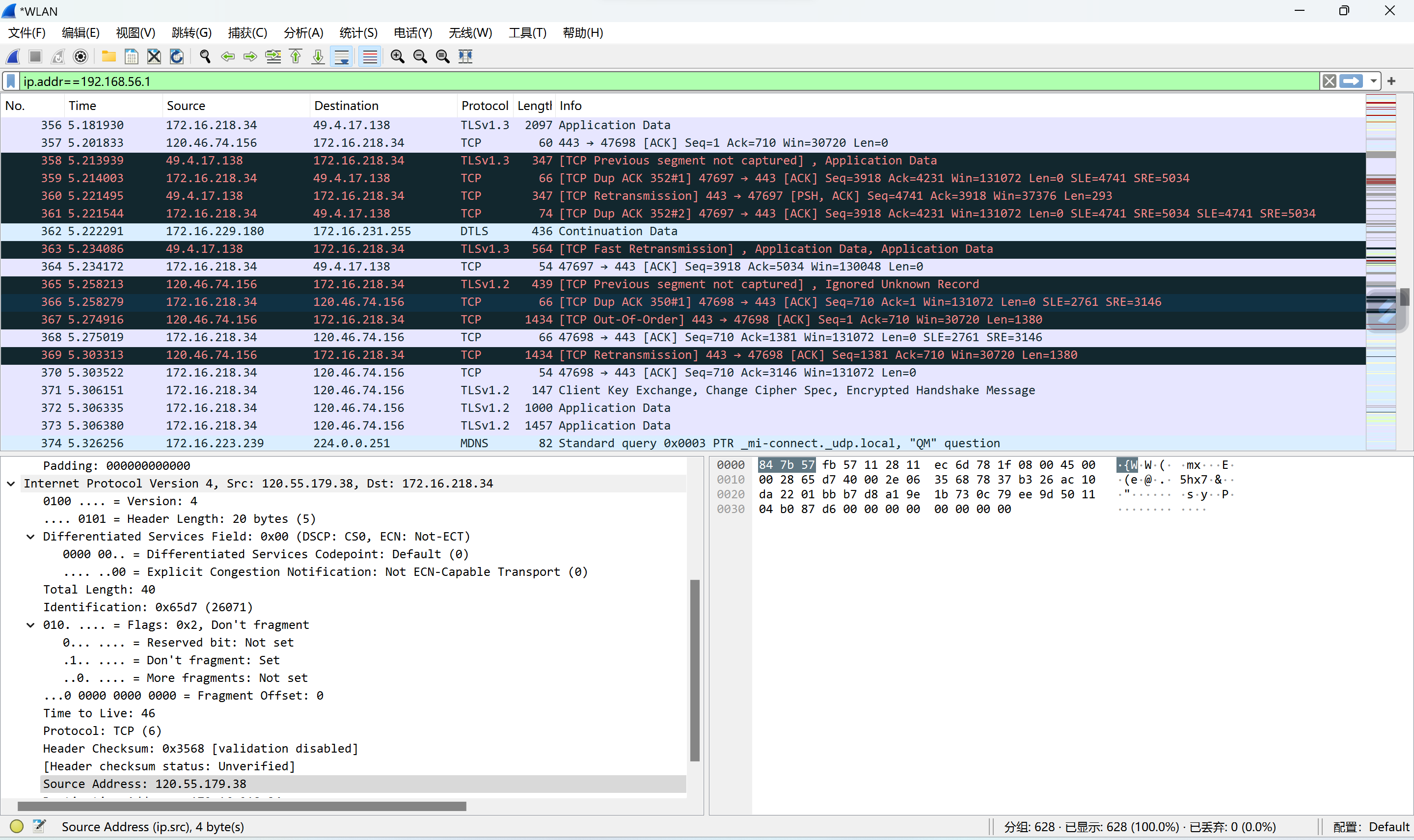Sort by the Source column header

click(x=236, y=106)
